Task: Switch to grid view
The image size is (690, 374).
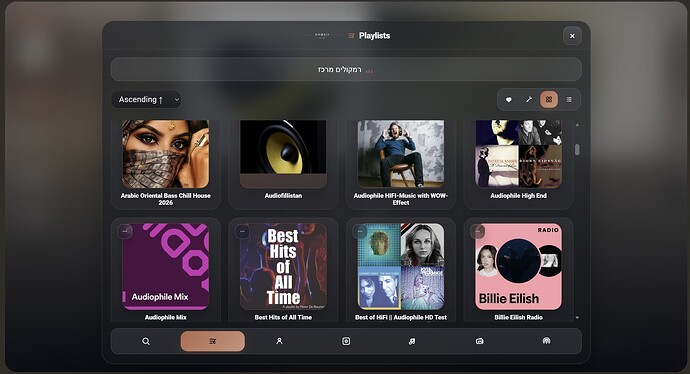Action: [549, 100]
